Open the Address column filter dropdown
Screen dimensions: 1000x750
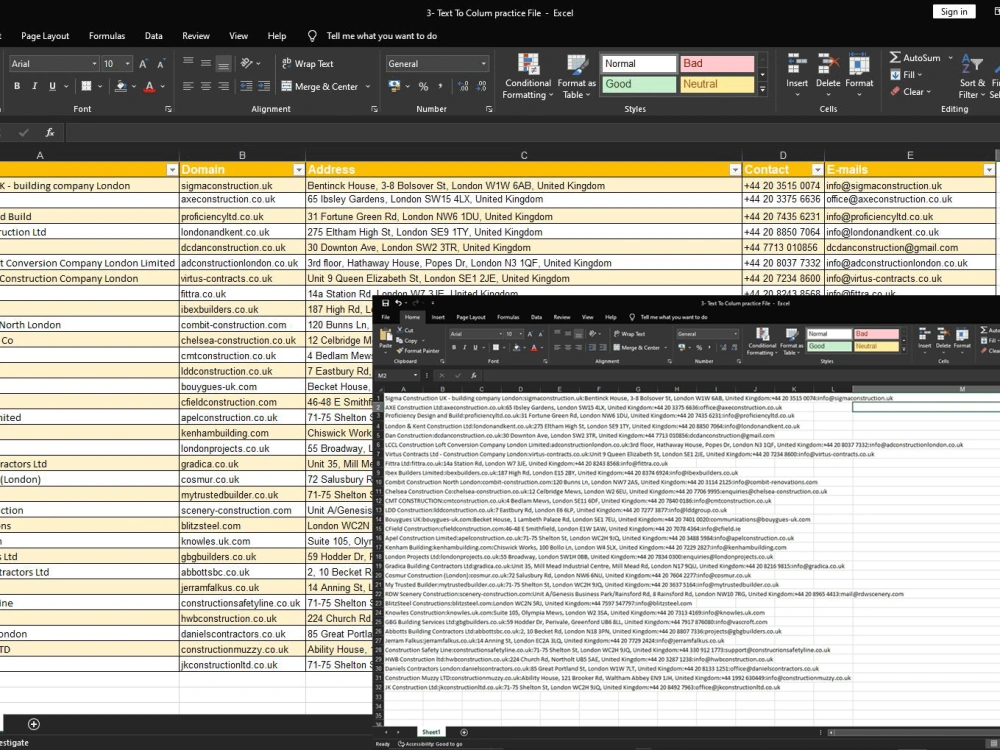[x=735, y=170]
